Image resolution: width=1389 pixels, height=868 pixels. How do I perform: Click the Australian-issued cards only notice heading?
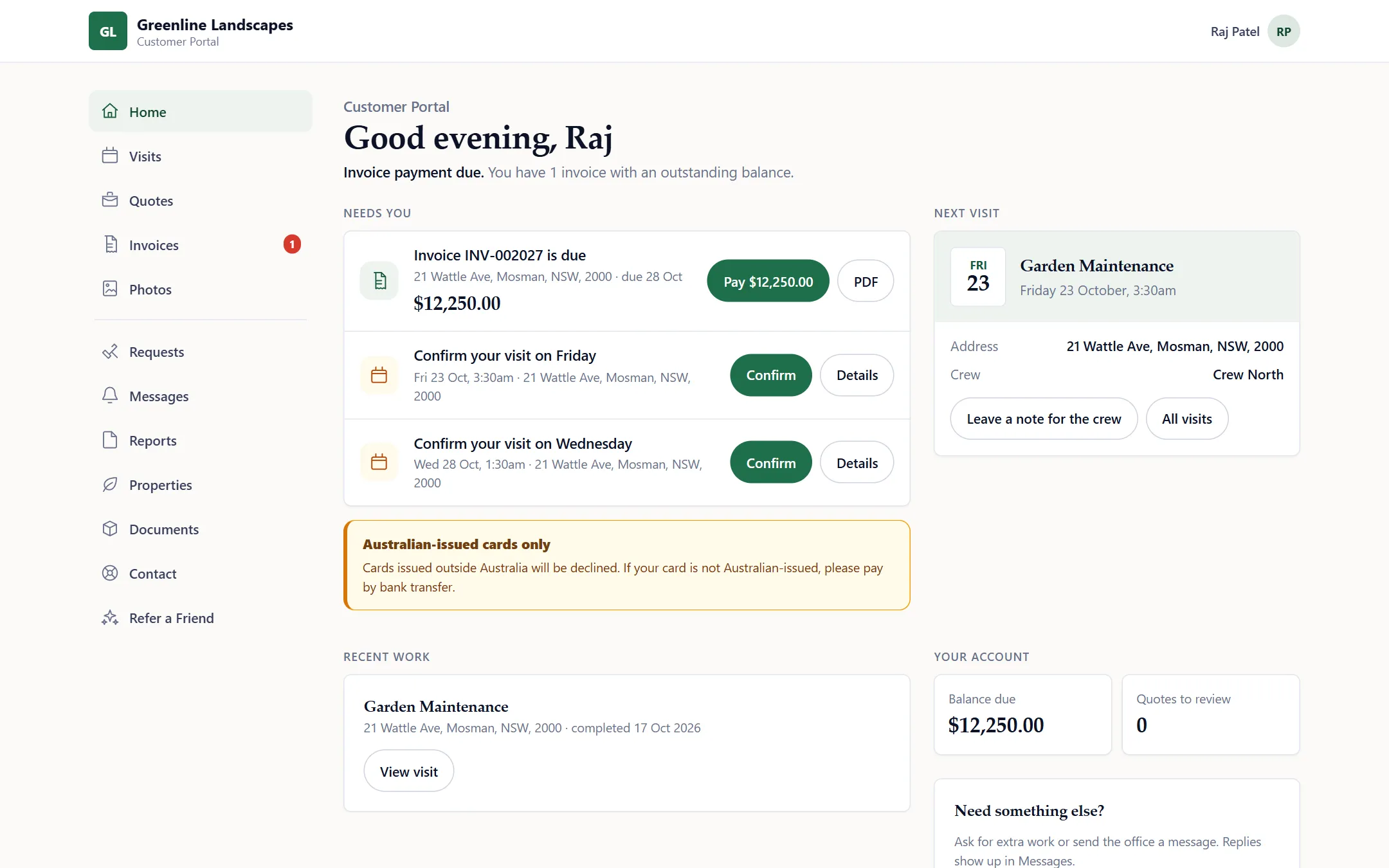tap(457, 544)
